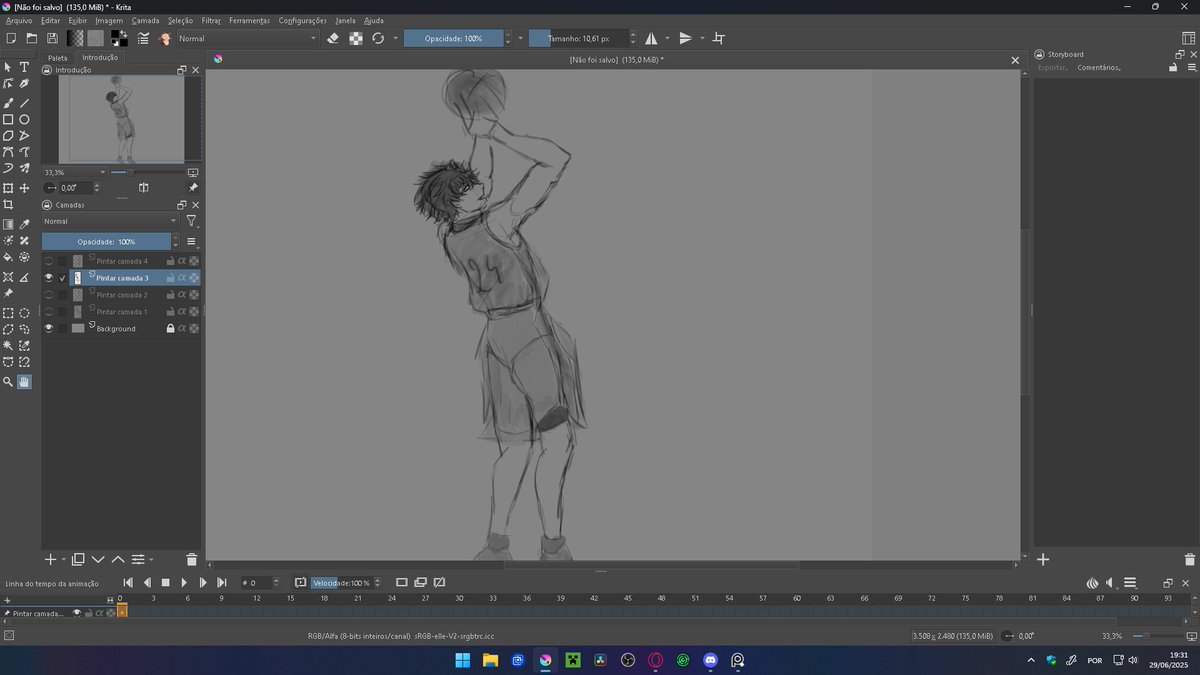
Task: Select the Rectangle tool
Action: click(8, 119)
